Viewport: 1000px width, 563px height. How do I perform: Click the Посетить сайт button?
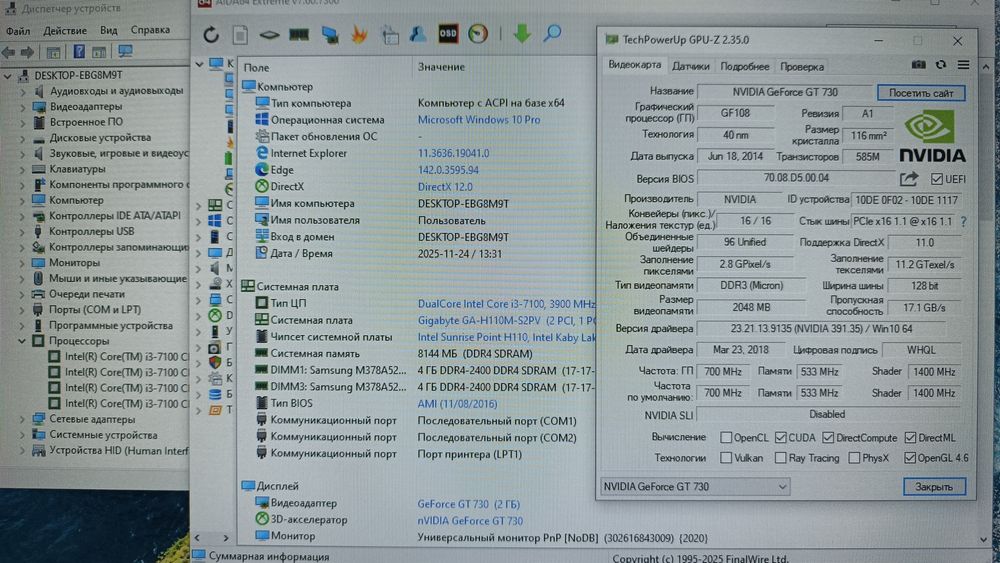click(x=921, y=92)
